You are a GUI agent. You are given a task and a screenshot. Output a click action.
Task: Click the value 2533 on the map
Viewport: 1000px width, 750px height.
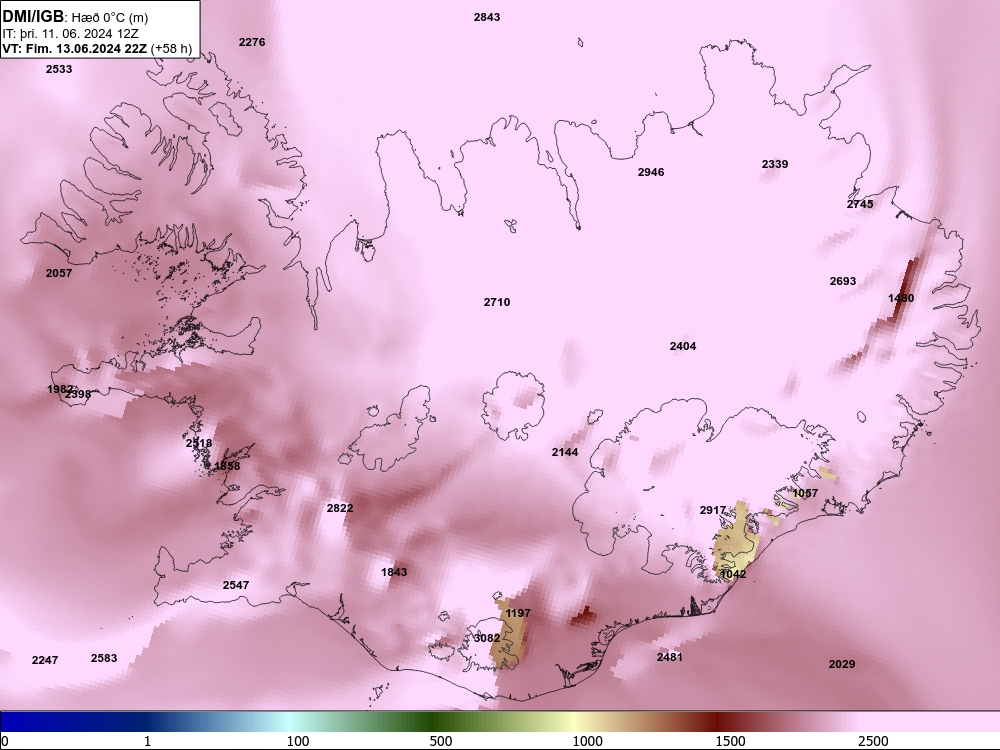click(x=59, y=69)
